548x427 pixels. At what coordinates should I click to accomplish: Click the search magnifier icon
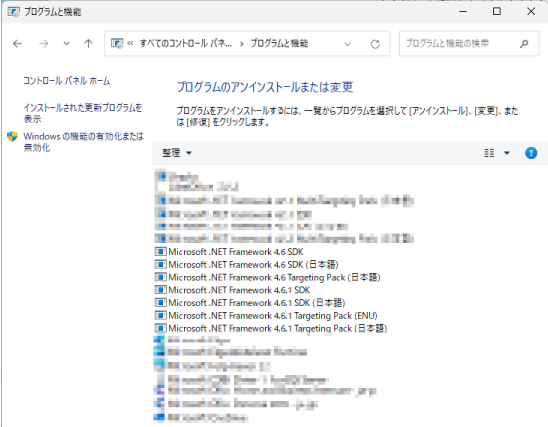tap(524, 44)
